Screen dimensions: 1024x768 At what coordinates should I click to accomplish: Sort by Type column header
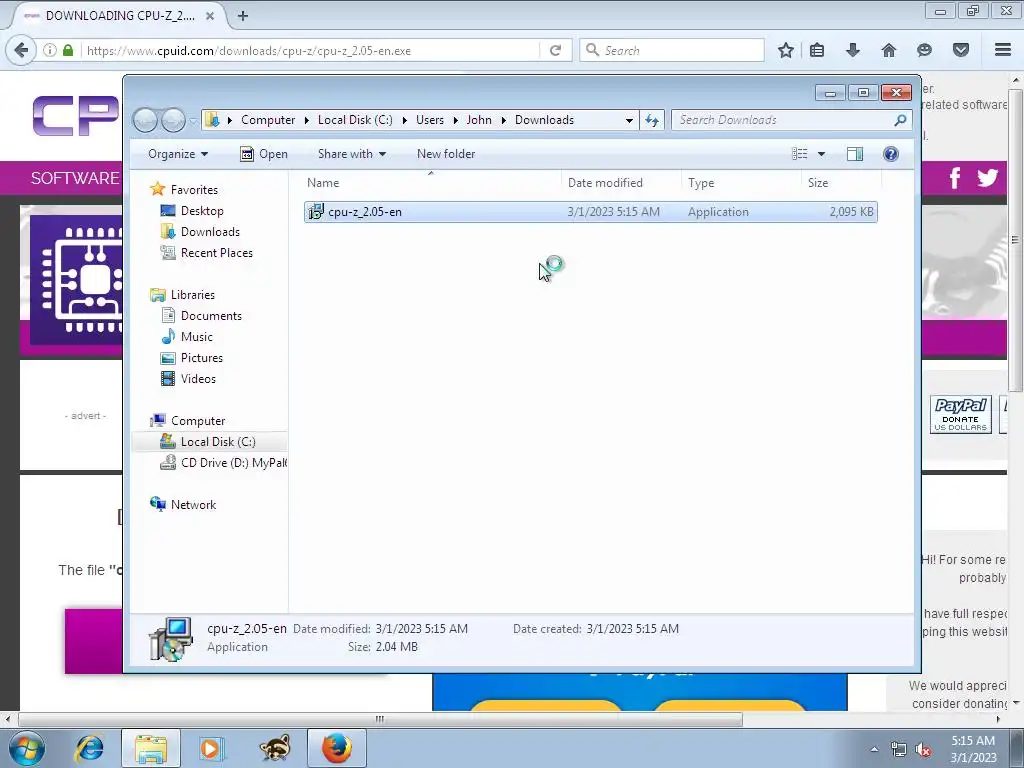[x=741, y=183]
